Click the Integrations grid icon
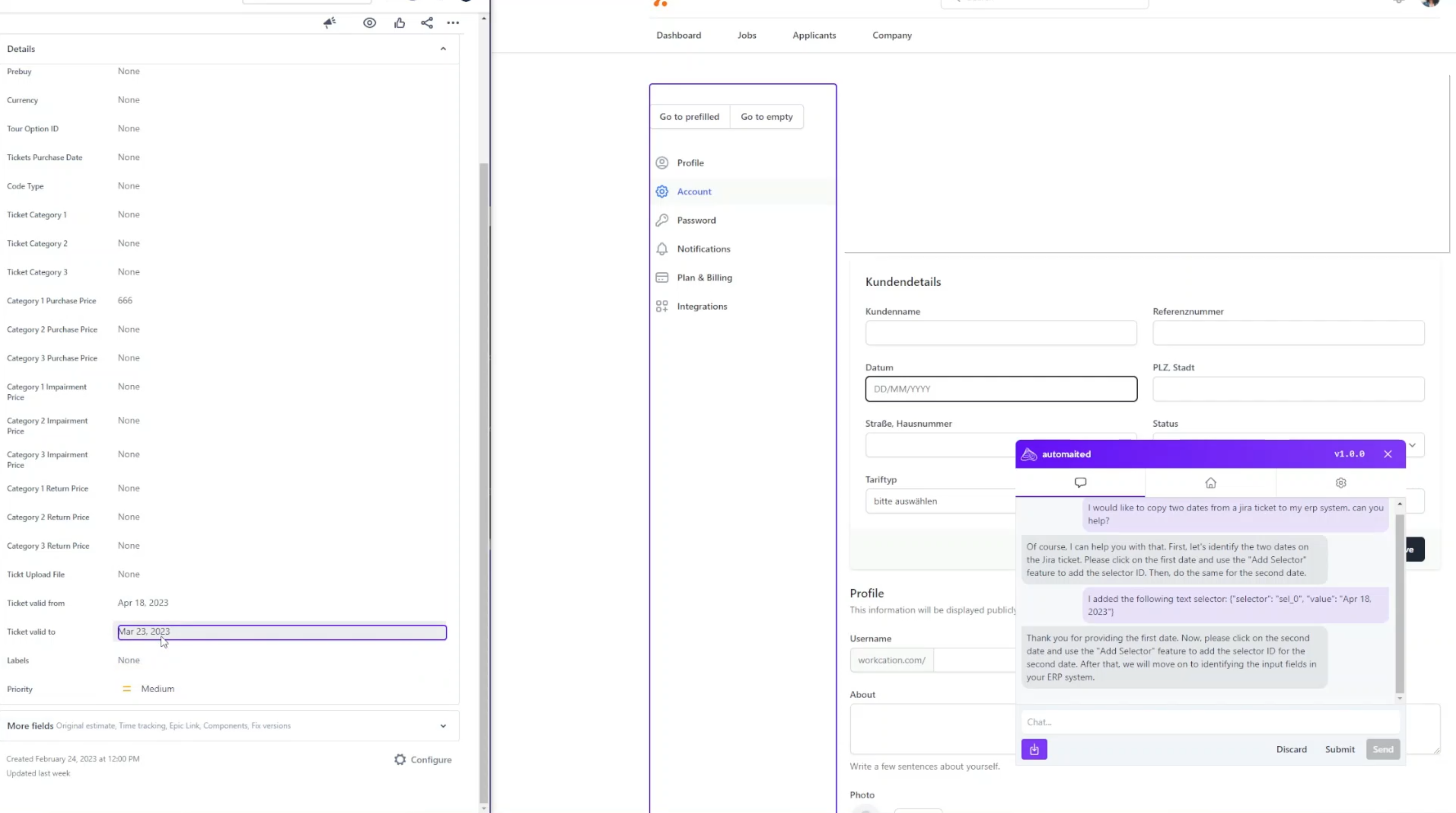This screenshot has height=813, width=1456. pyautogui.click(x=662, y=306)
